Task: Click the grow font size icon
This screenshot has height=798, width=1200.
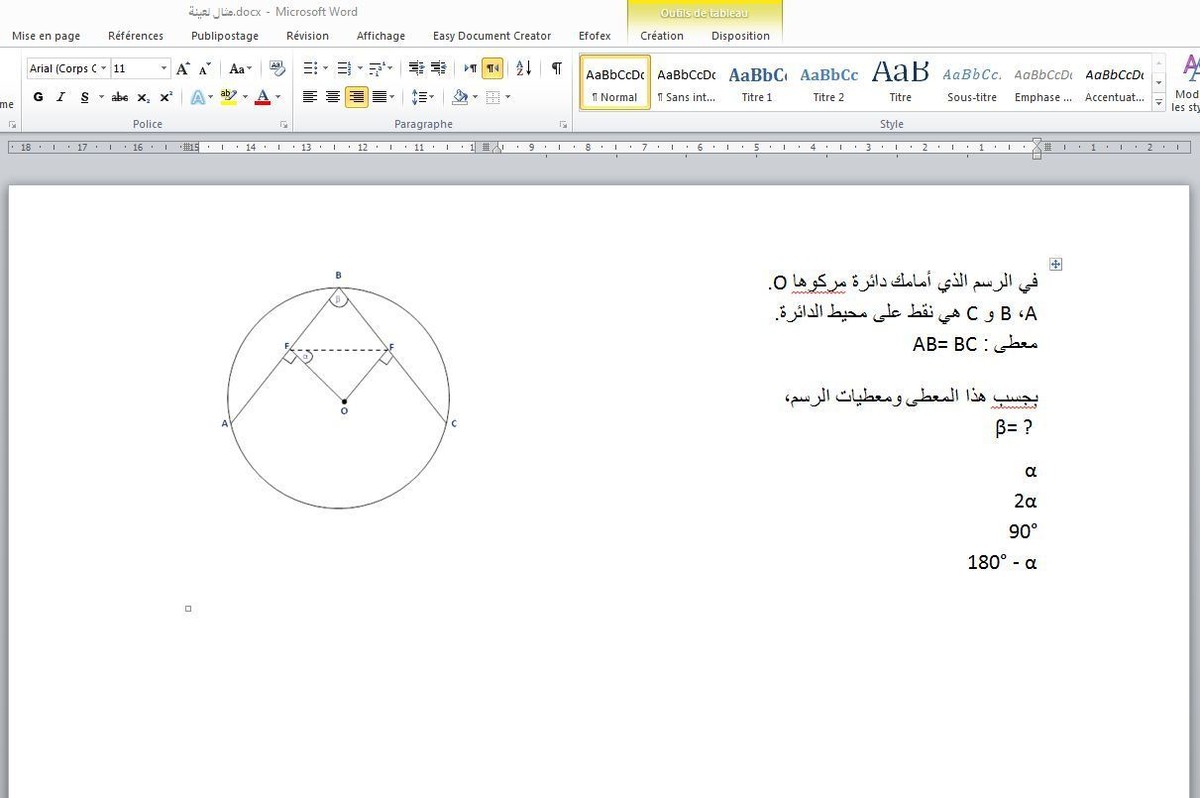Action: 183,68
